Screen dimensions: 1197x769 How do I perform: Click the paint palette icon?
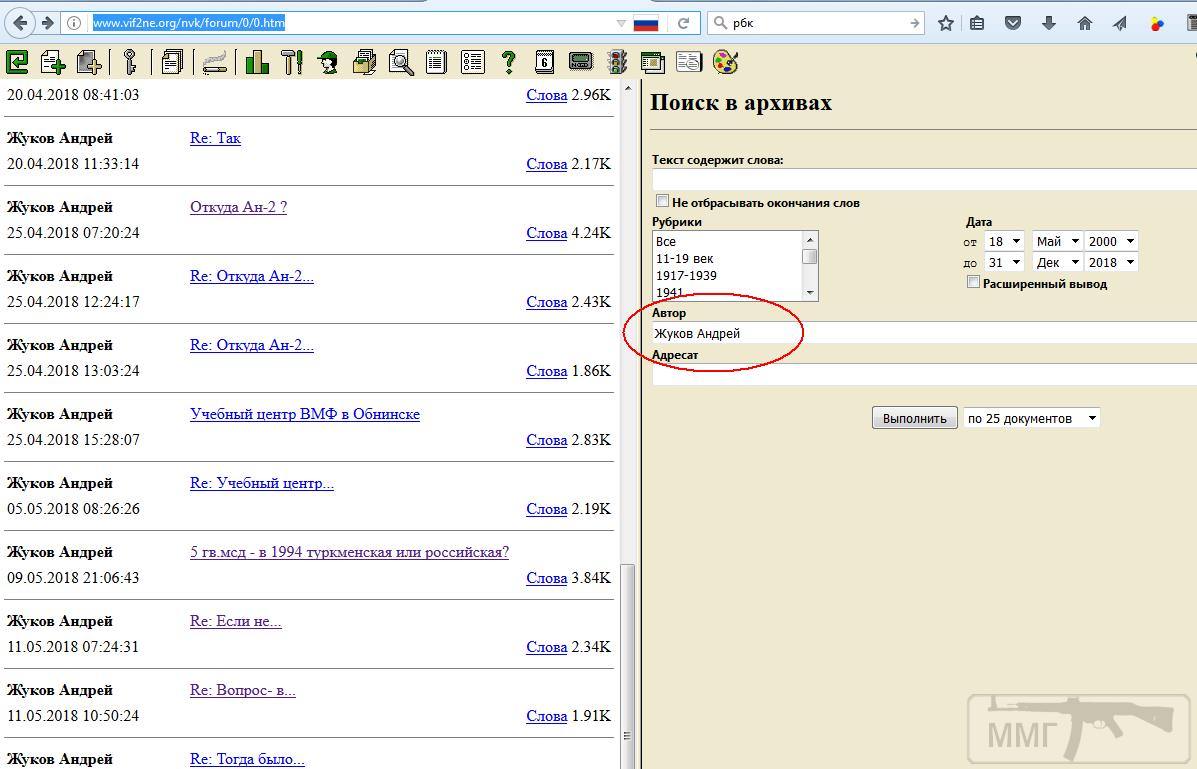click(x=725, y=63)
